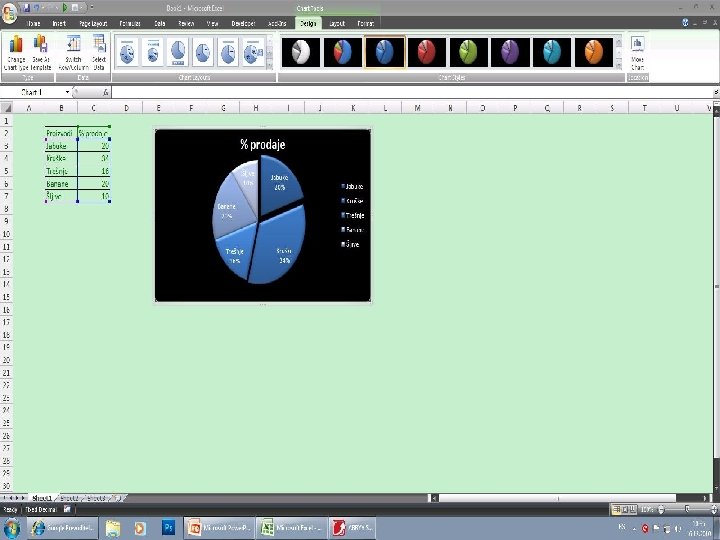Switch to Microsoft PowerPoint taskbar button
Image resolution: width=720 pixels, height=540 pixels.
[219, 528]
